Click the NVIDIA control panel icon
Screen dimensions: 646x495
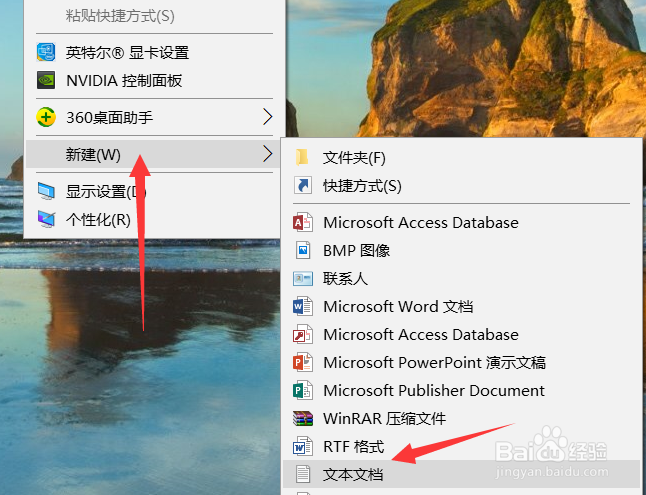(x=46, y=80)
